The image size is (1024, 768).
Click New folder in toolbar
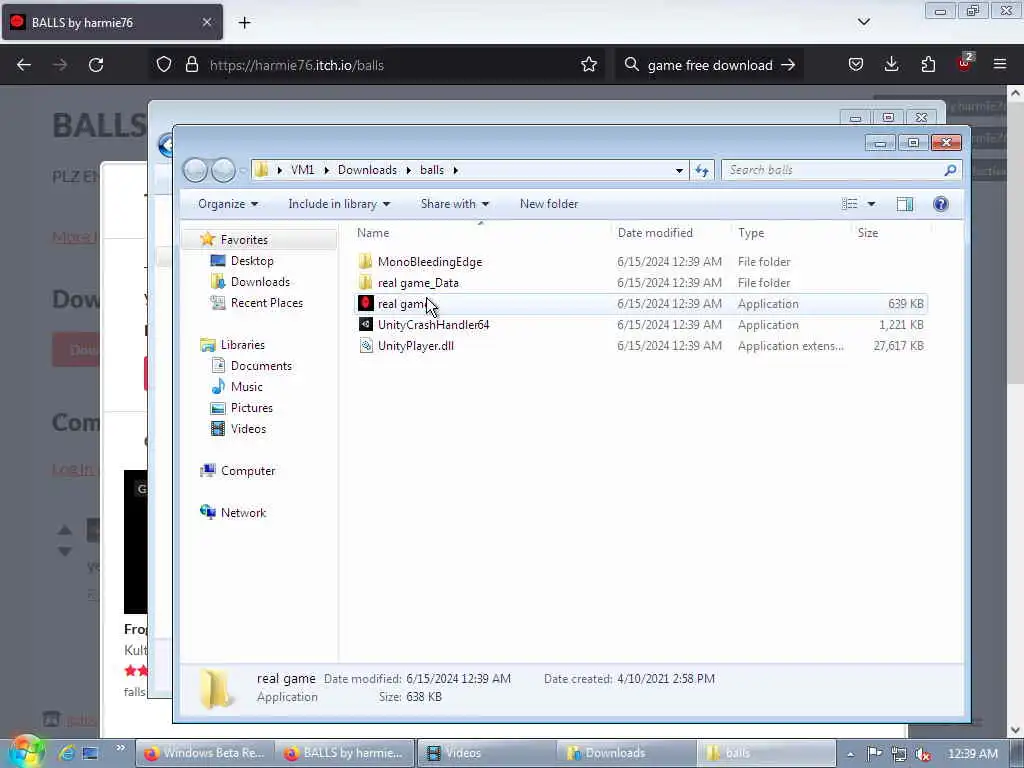[x=549, y=204]
